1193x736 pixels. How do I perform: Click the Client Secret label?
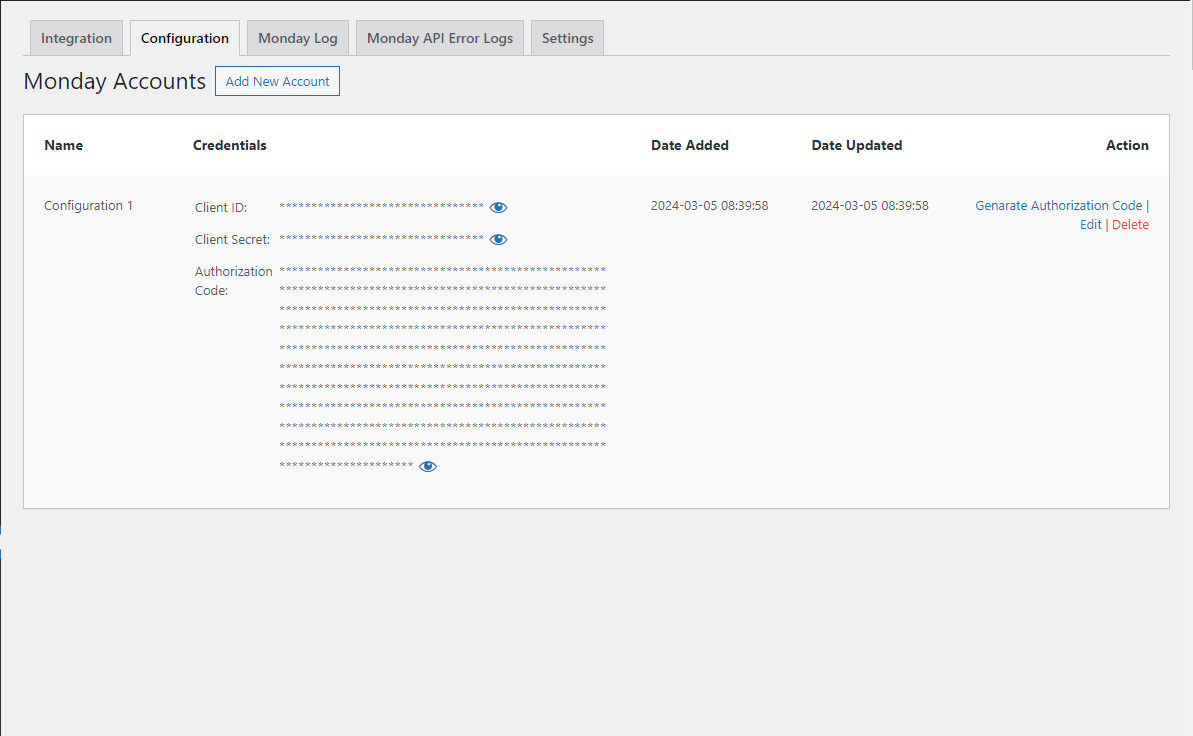point(232,239)
